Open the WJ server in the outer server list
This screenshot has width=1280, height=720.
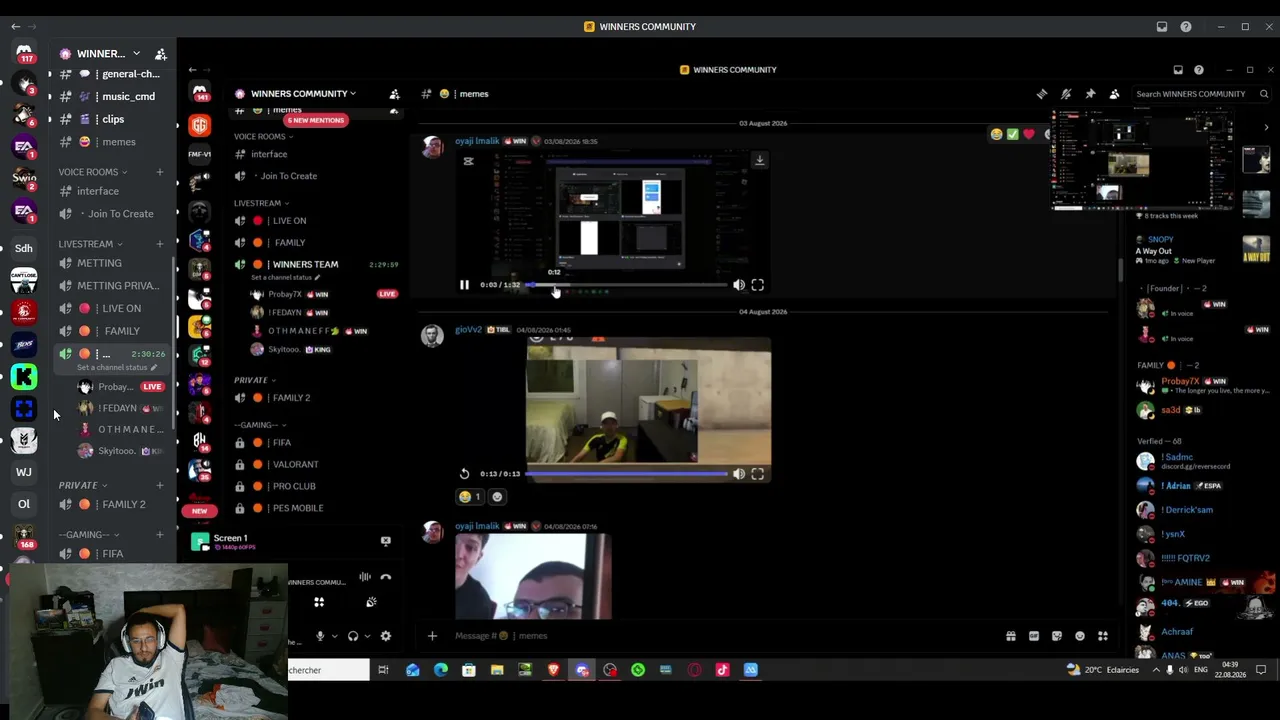tap(24, 472)
